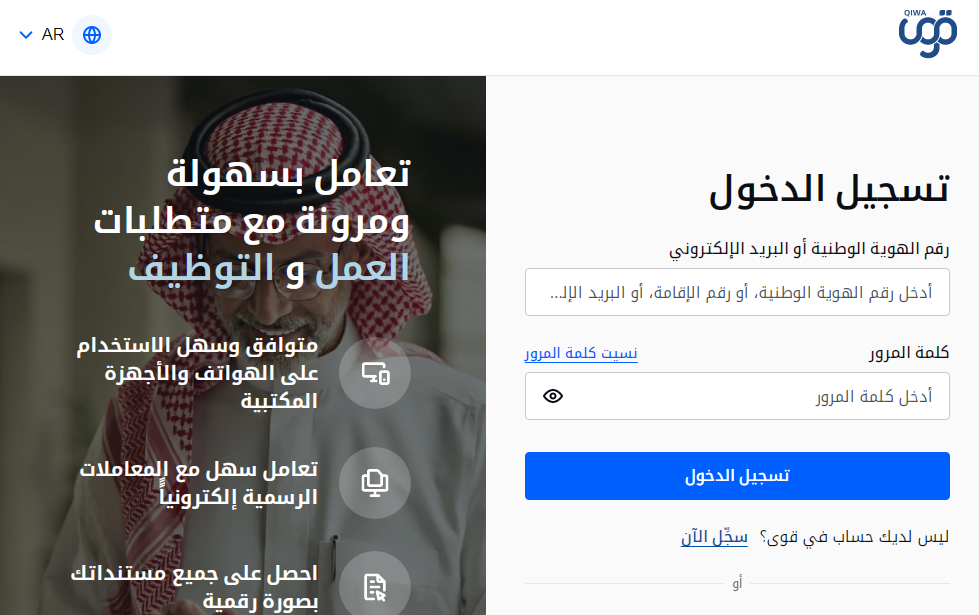Viewport: 979px width, 615px height.
Task: Click the احصل على جميع مستنداتك text
Action: click(x=194, y=587)
